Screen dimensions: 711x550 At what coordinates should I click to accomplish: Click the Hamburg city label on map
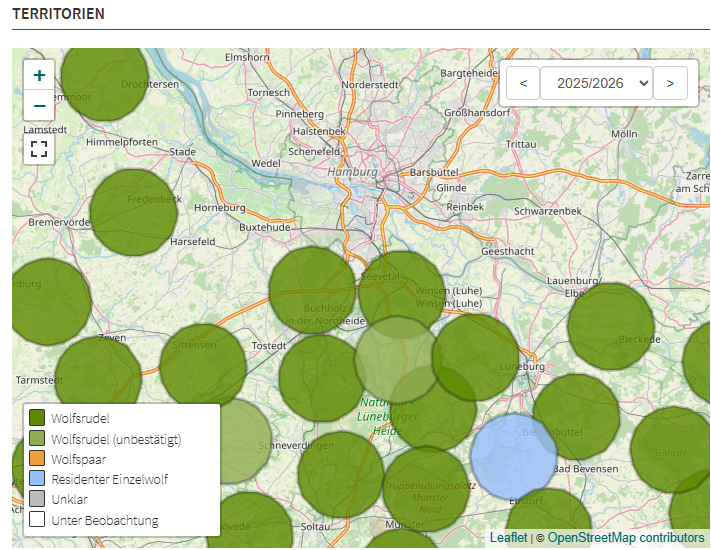click(x=352, y=172)
